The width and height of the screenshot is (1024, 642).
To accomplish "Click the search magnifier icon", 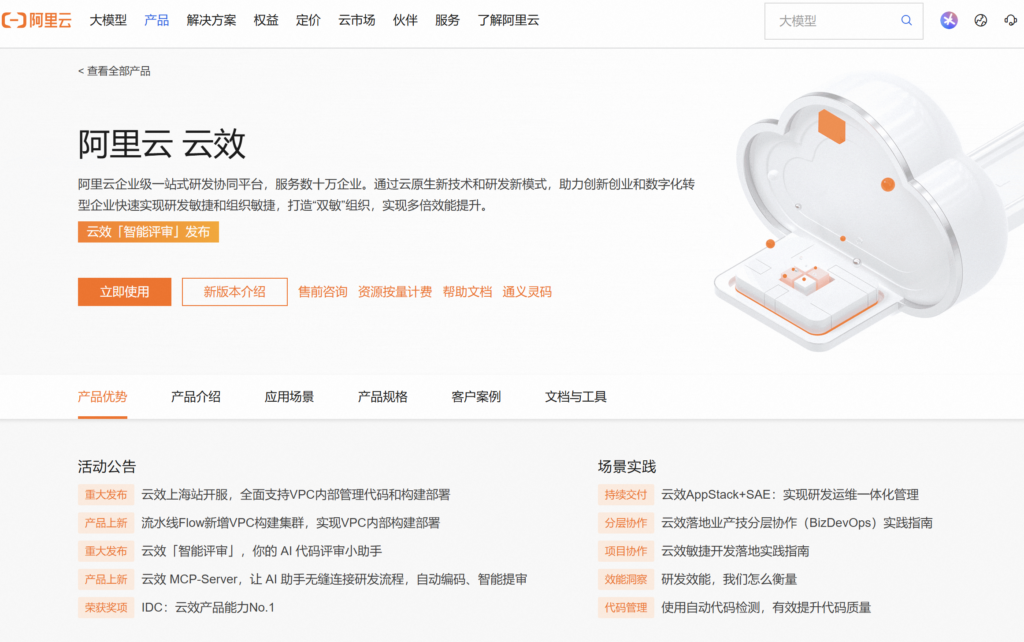I will 906,20.
